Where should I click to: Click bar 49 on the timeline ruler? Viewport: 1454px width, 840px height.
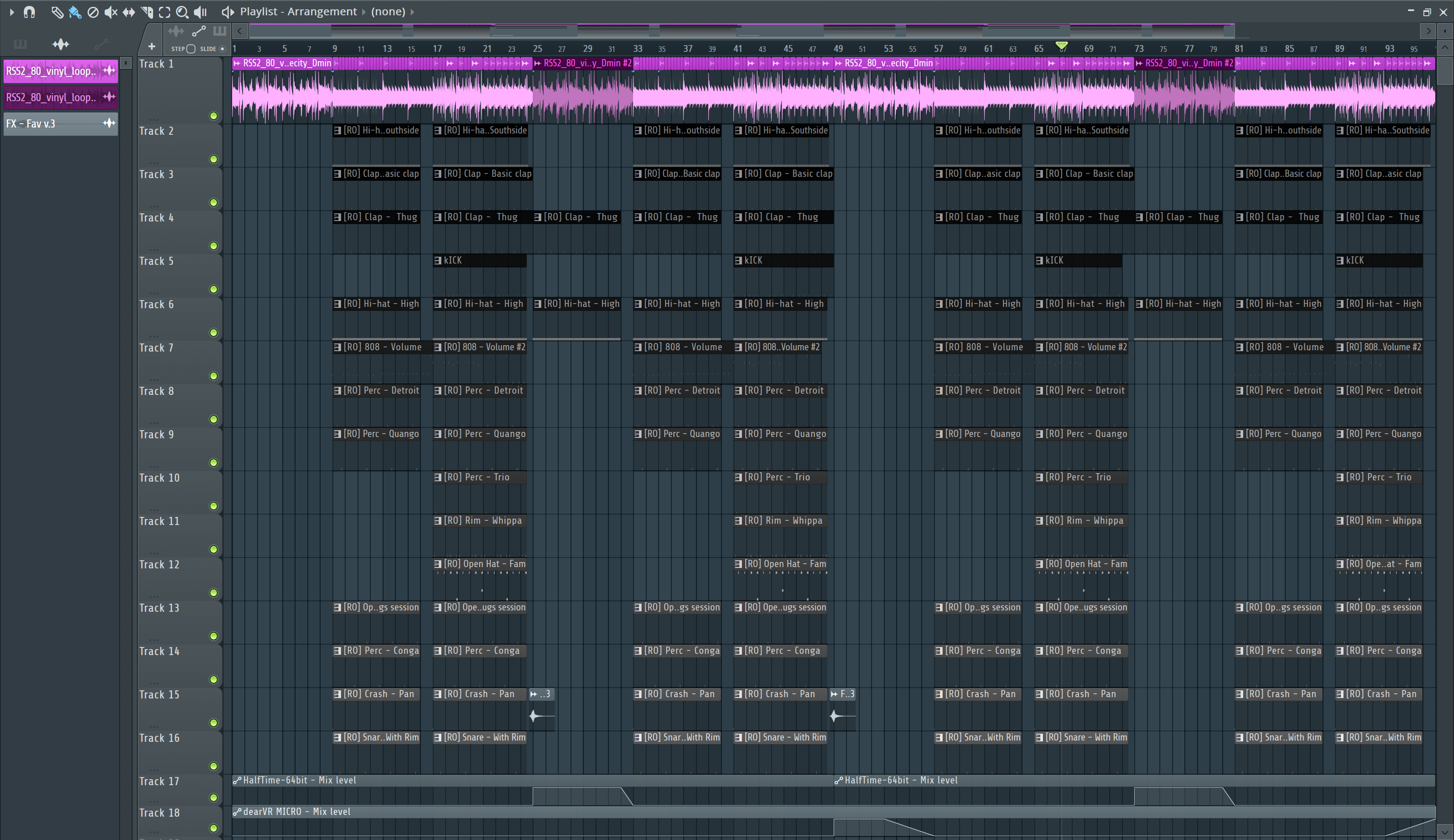(838, 49)
